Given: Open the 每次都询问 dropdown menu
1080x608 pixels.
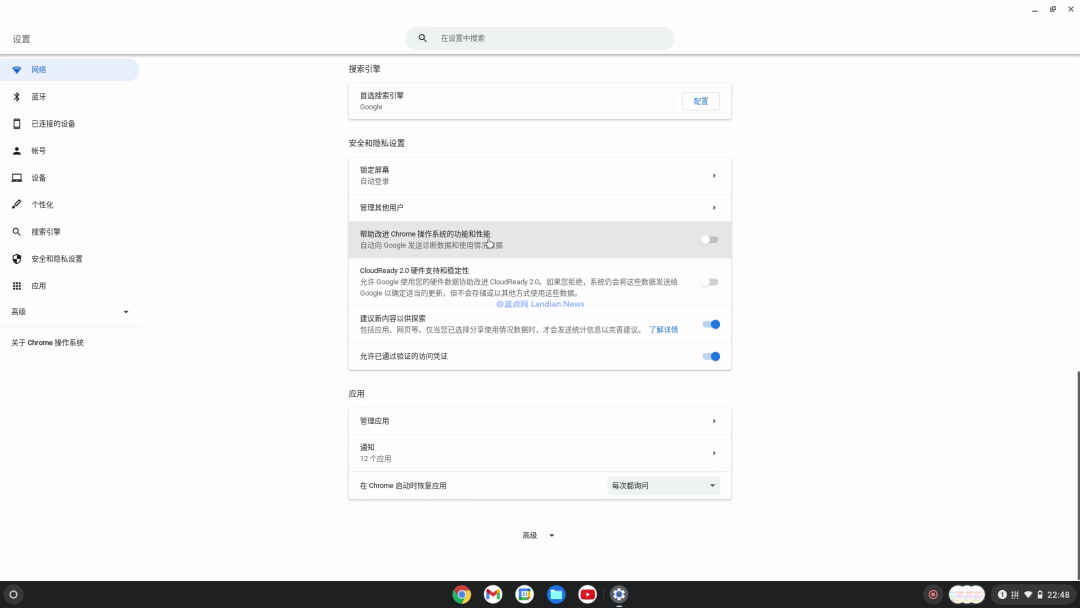Looking at the screenshot, I should point(663,485).
